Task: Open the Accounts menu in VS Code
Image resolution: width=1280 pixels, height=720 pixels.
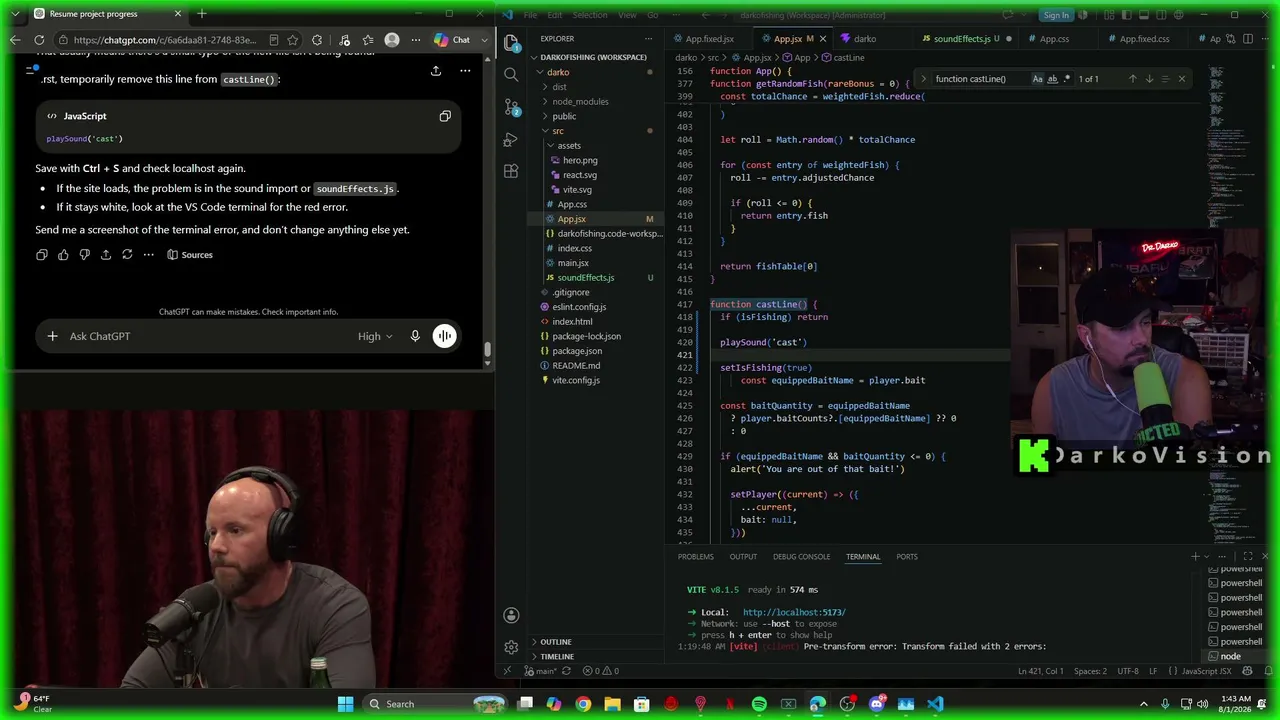Action: [x=511, y=615]
